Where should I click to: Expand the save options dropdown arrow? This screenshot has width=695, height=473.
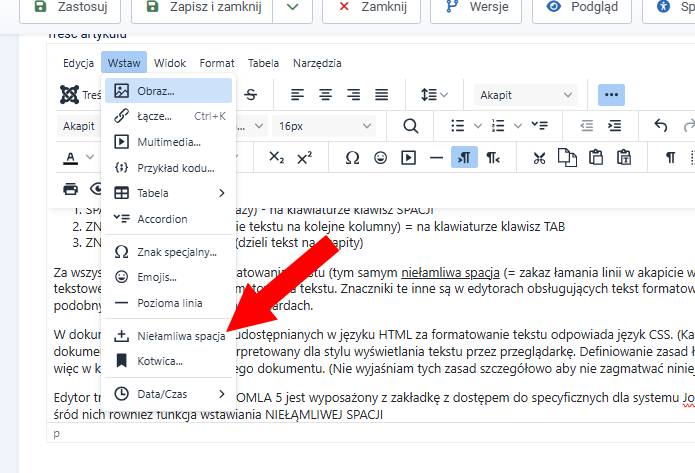(x=293, y=8)
